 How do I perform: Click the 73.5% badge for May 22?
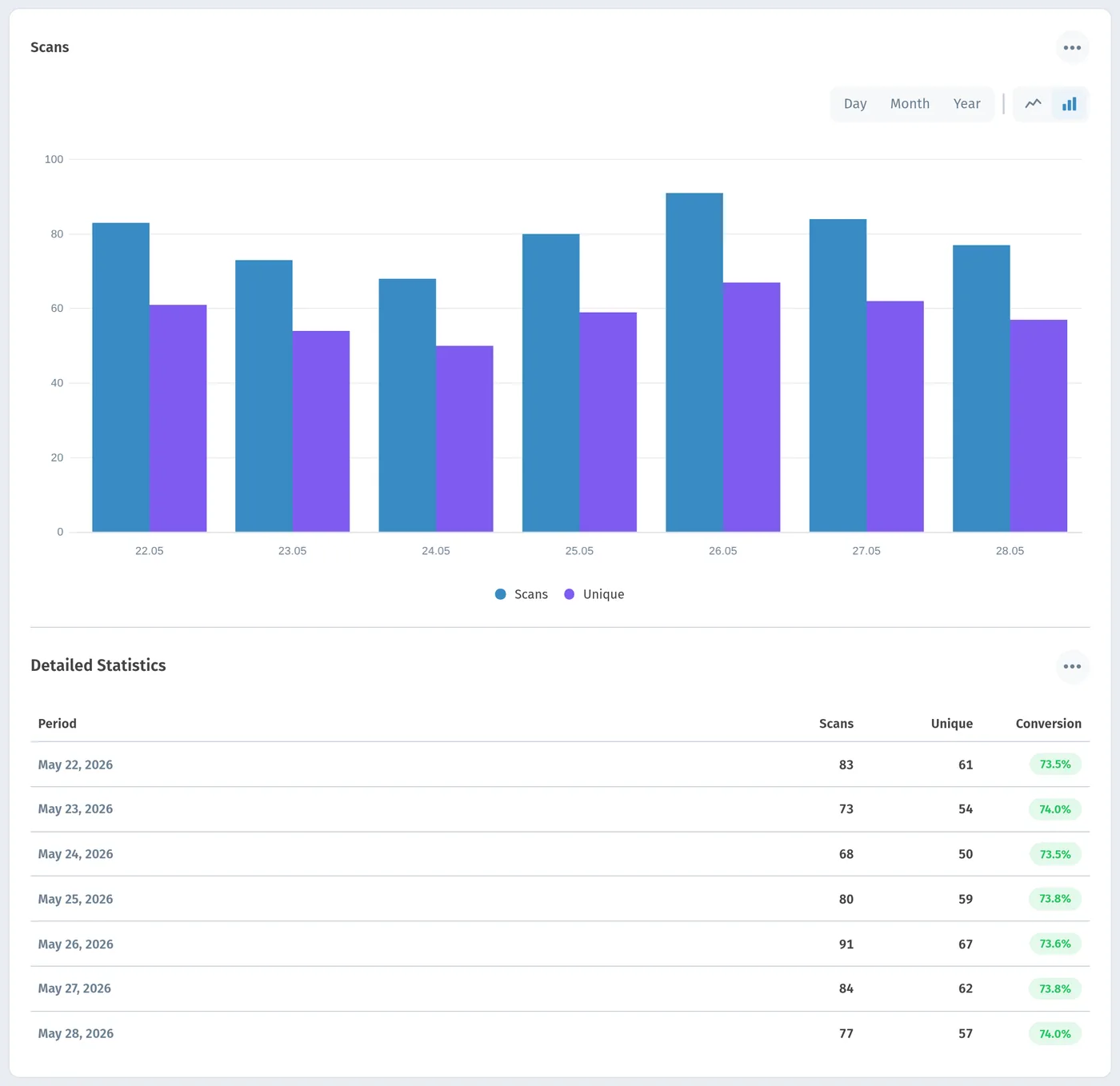(x=1055, y=765)
